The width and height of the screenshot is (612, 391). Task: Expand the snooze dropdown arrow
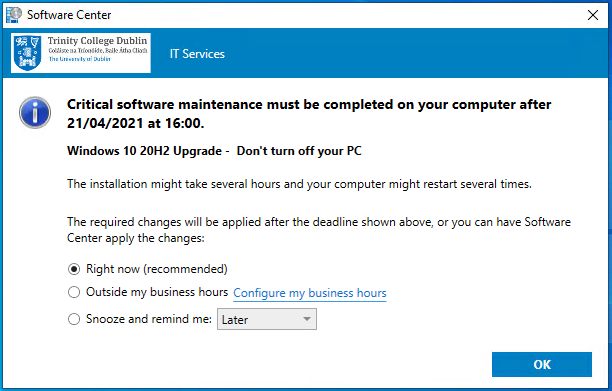point(307,319)
